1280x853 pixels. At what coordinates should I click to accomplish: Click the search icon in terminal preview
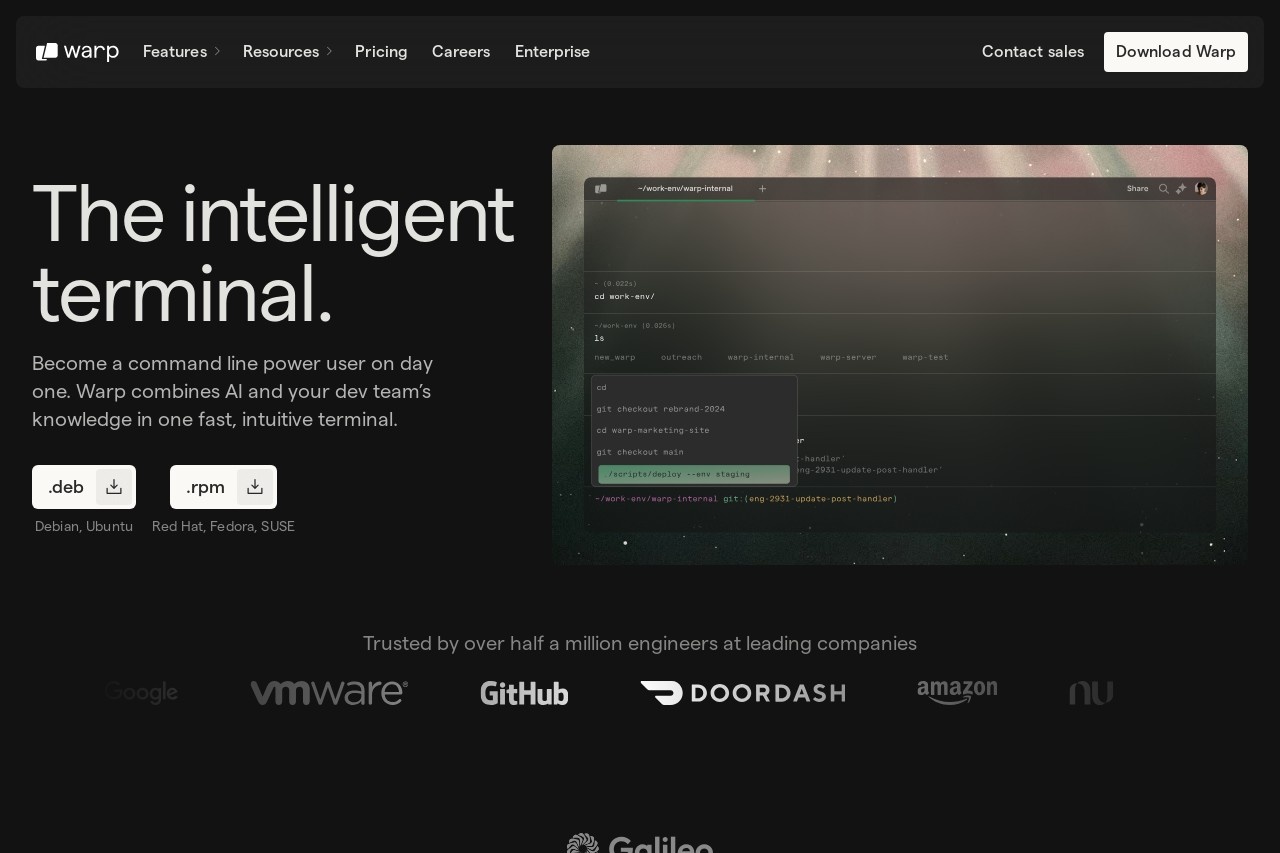coord(1163,188)
